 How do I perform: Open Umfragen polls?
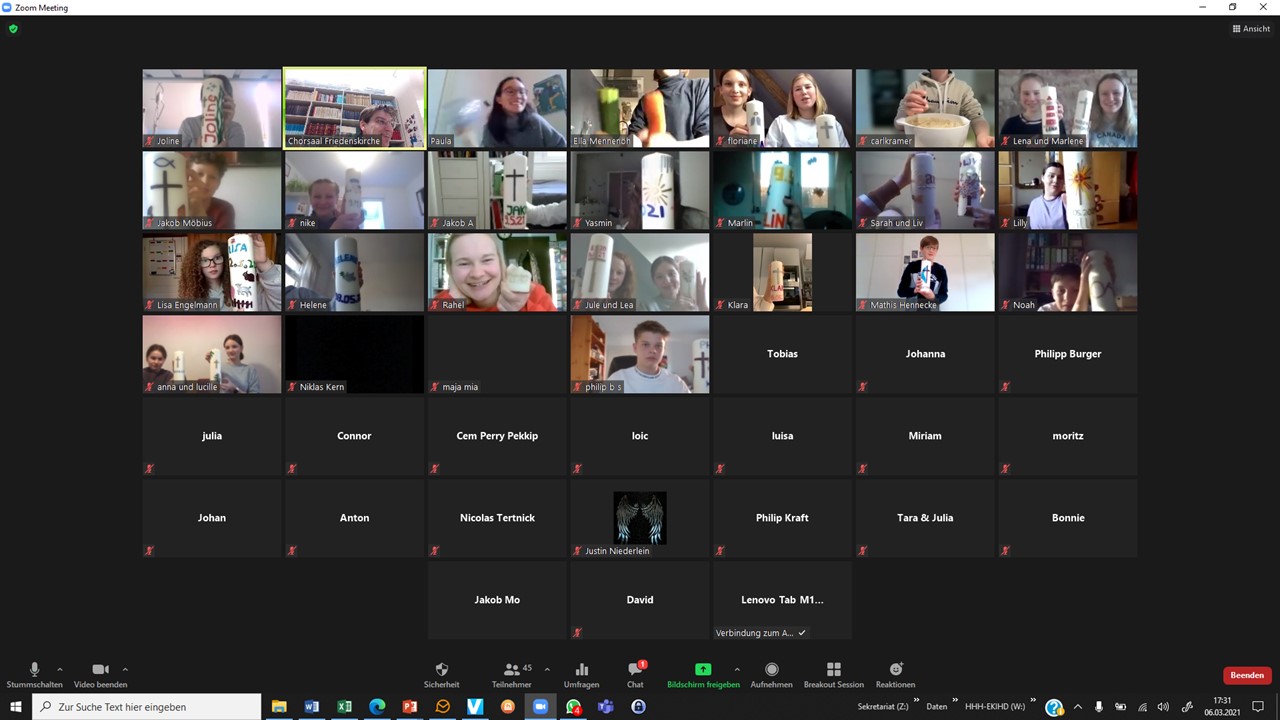(x=581, y=675)
